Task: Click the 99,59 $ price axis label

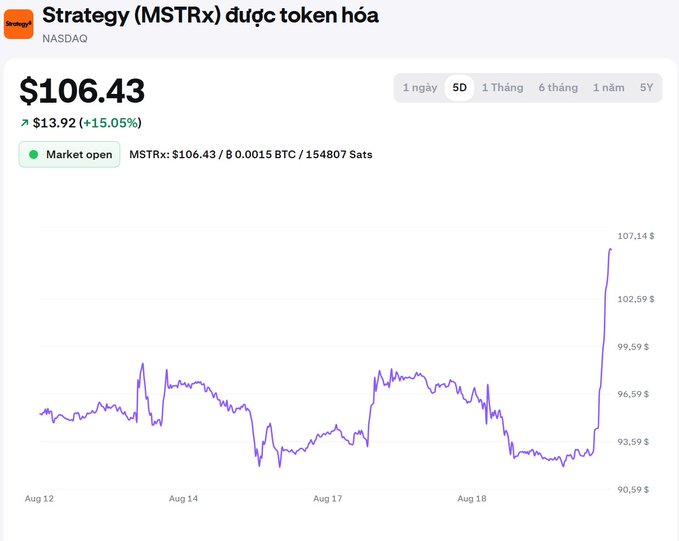Action: (633, 347)
